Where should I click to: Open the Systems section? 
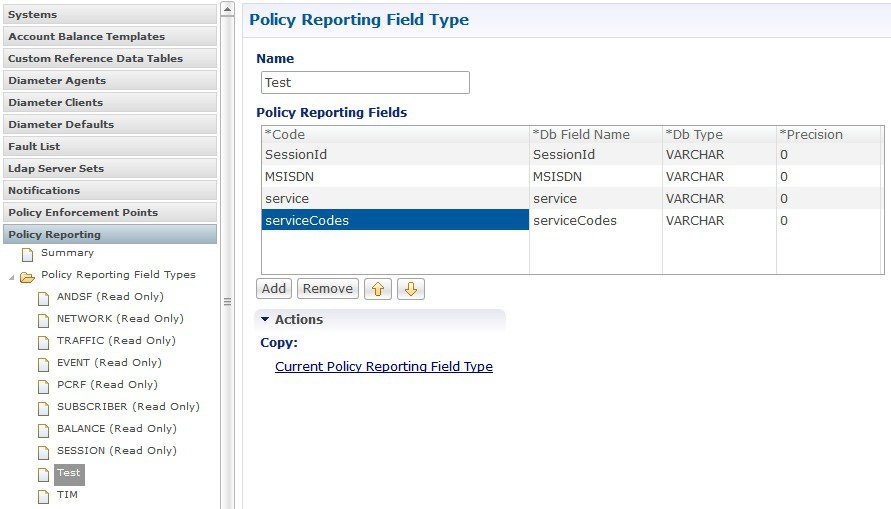tap(110, 14)
